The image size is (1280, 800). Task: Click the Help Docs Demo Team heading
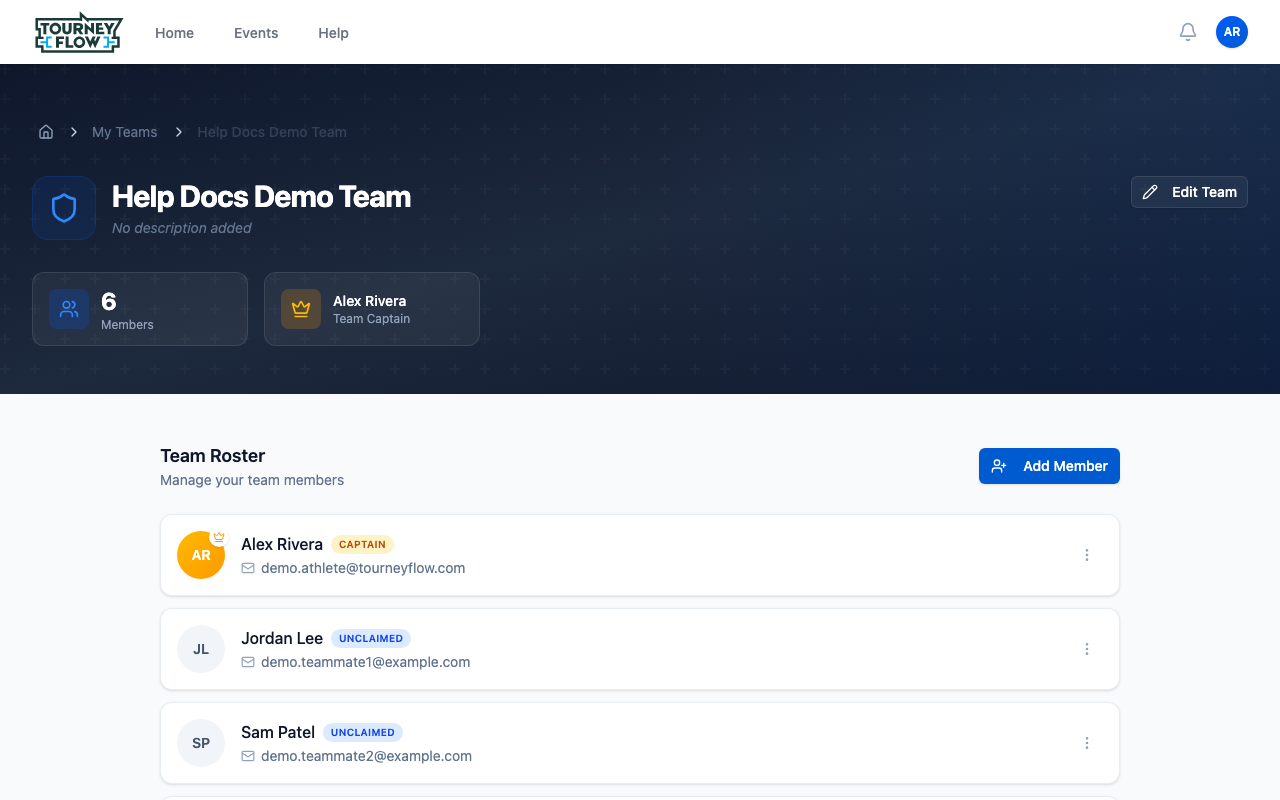261,197
